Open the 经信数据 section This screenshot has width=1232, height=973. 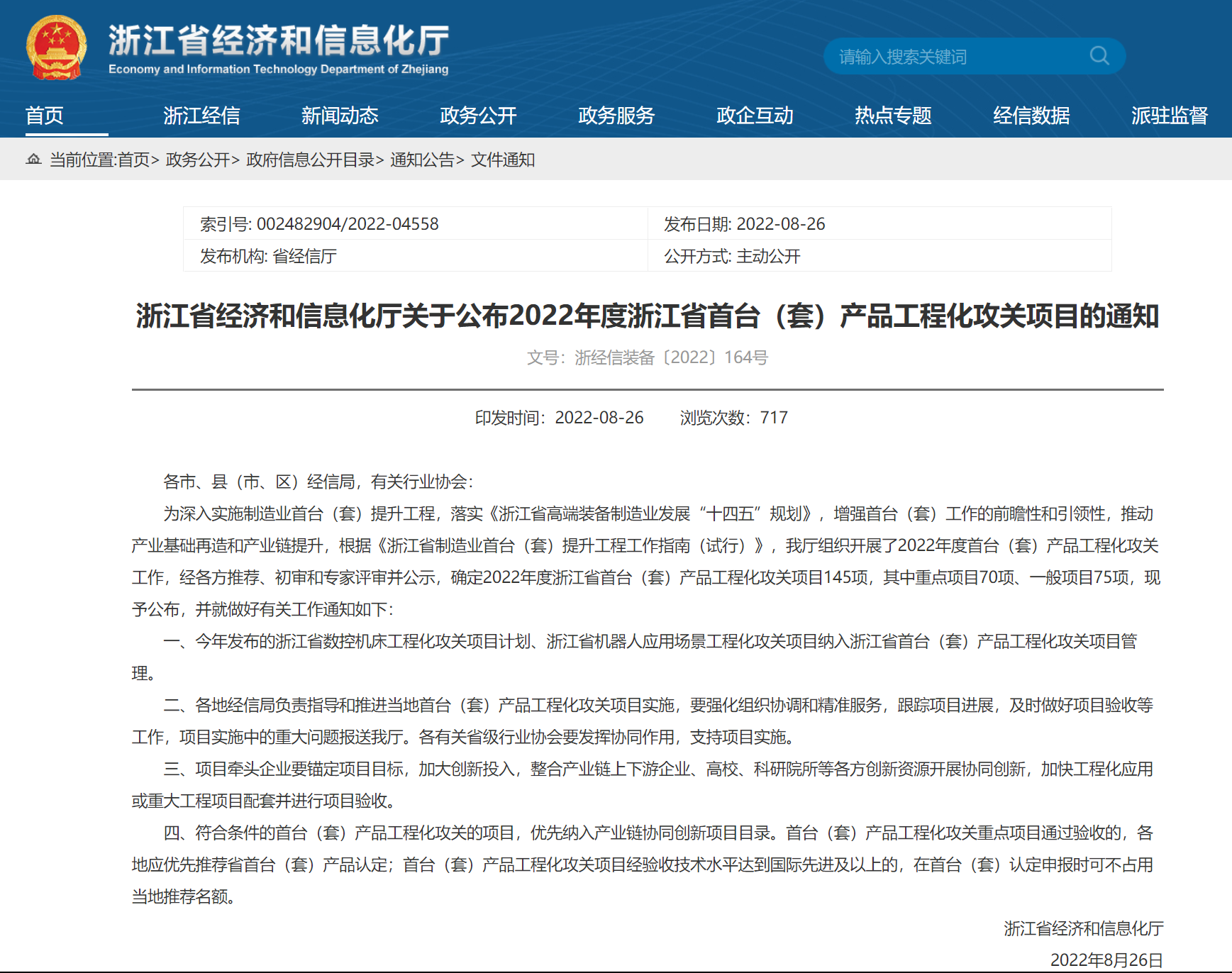pos(1031,115)
